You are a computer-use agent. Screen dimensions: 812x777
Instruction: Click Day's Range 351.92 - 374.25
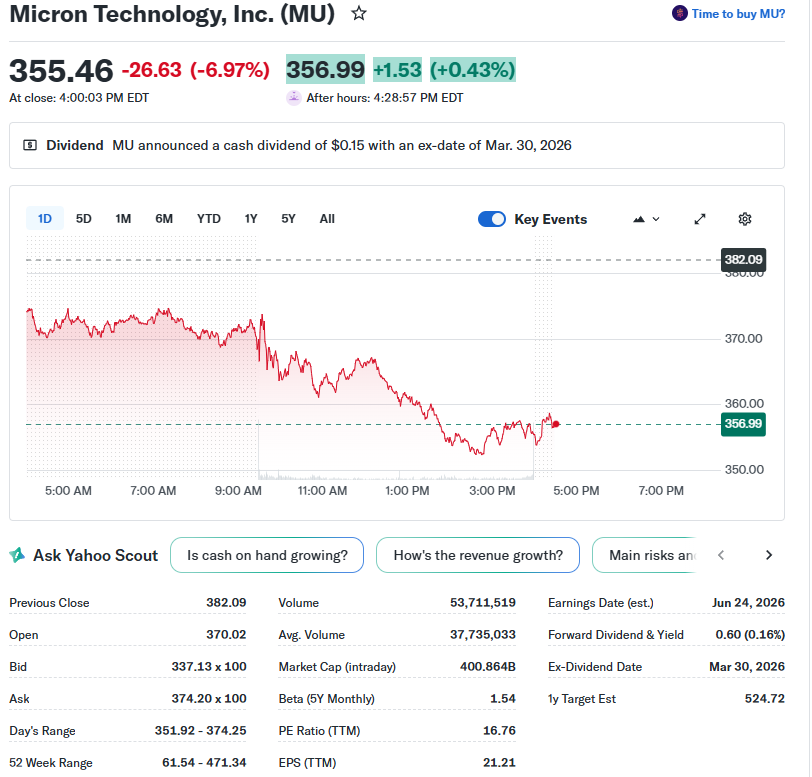(200, 730)
